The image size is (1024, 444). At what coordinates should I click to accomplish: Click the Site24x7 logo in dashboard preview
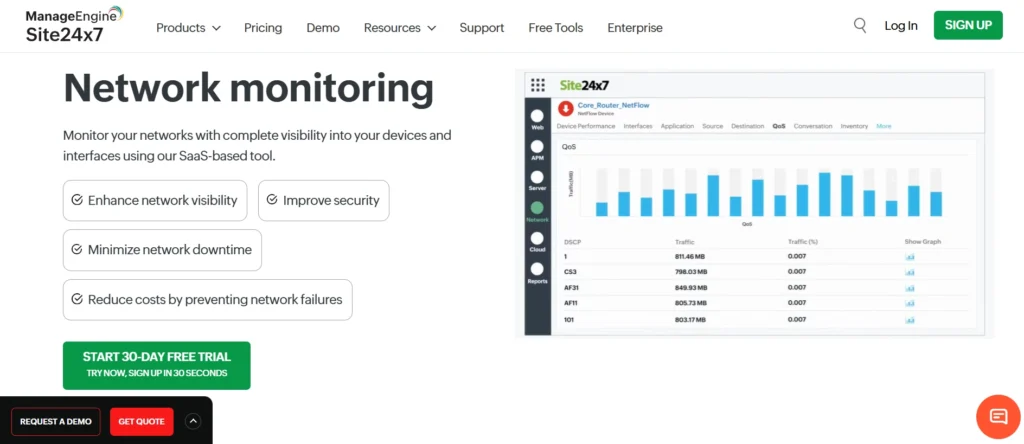(x=584, y=85)
